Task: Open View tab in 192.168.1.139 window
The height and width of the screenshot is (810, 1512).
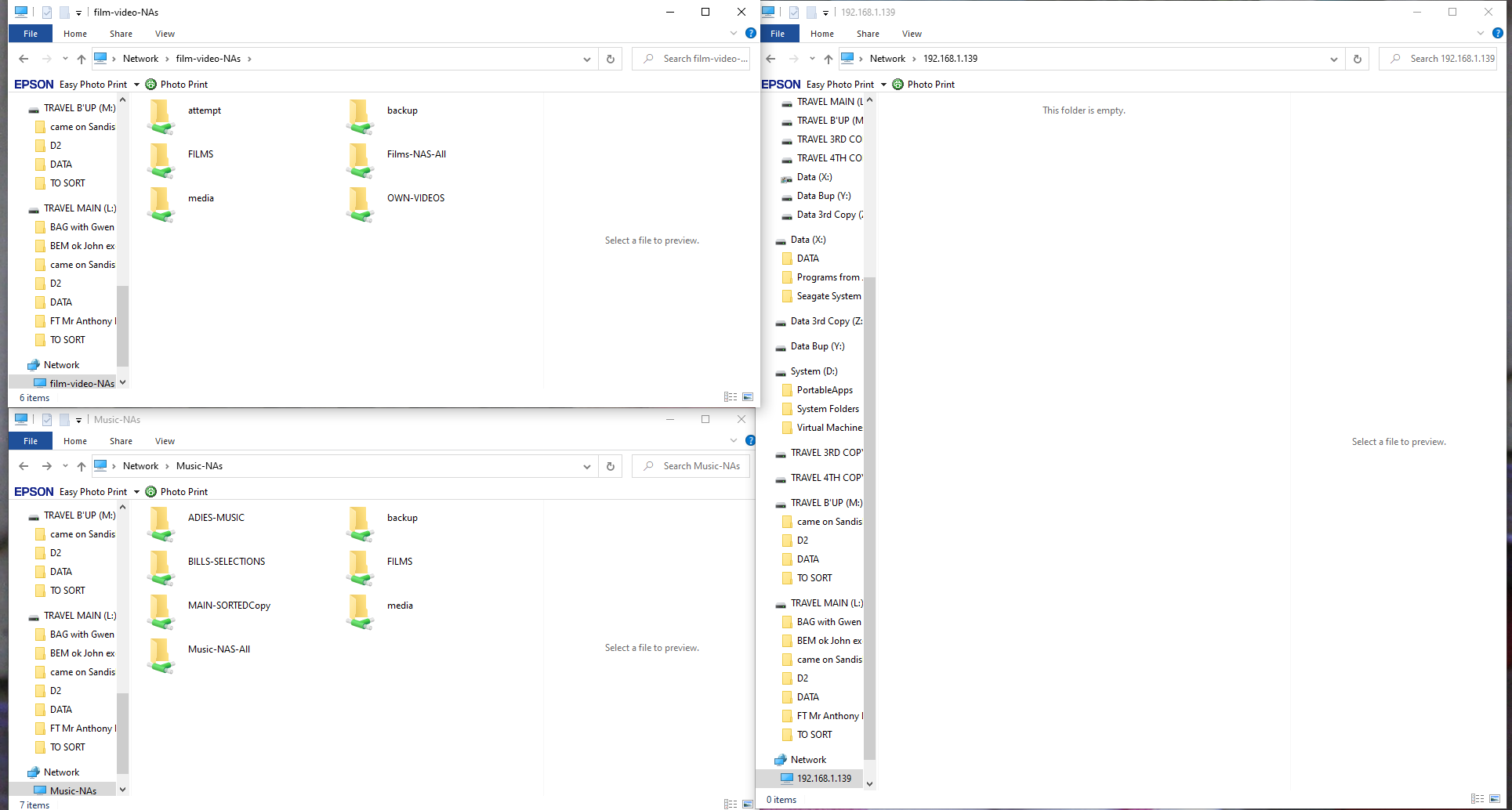Action: pos(912,34)
